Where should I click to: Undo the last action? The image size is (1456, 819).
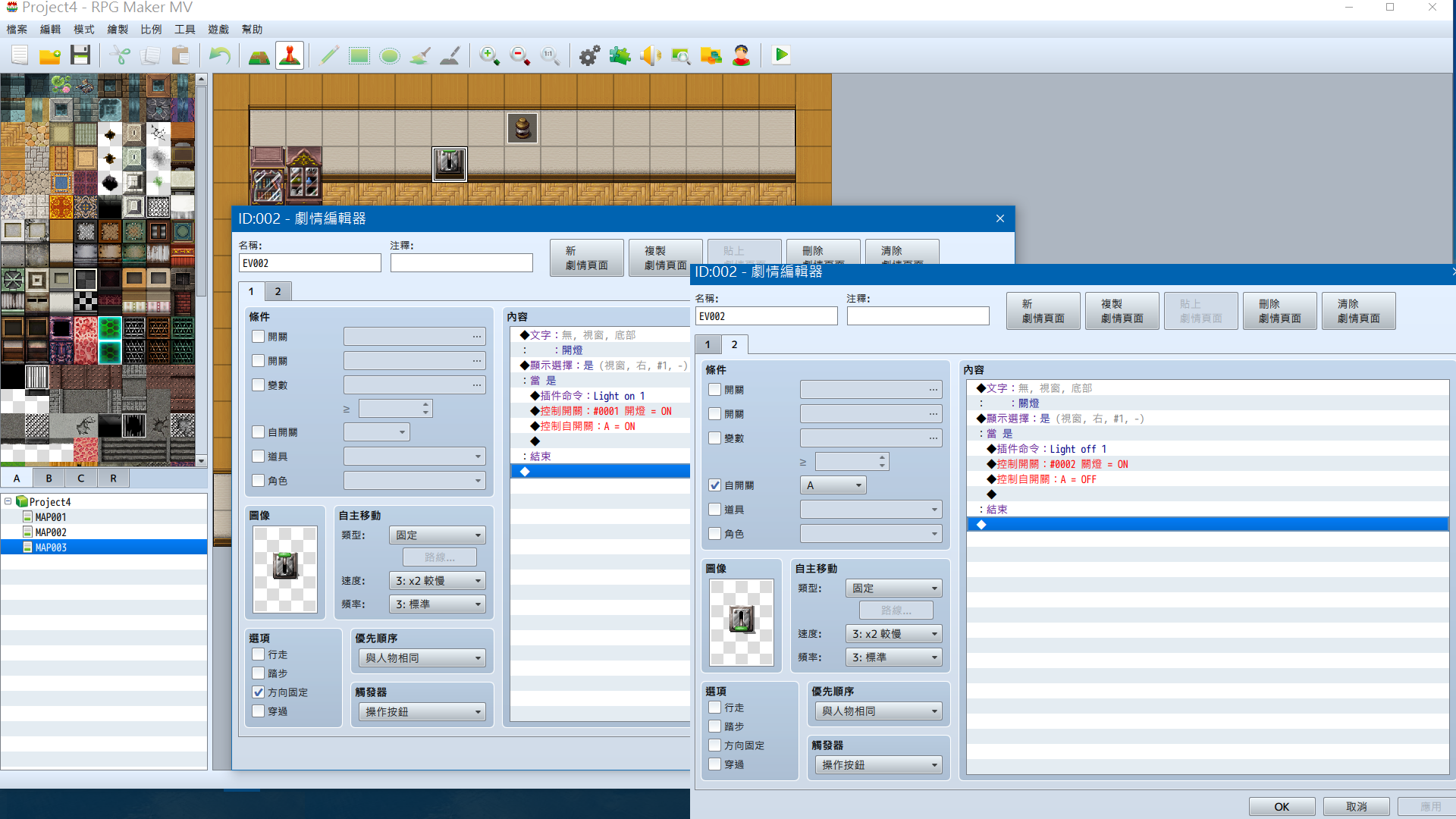(220, 55)
